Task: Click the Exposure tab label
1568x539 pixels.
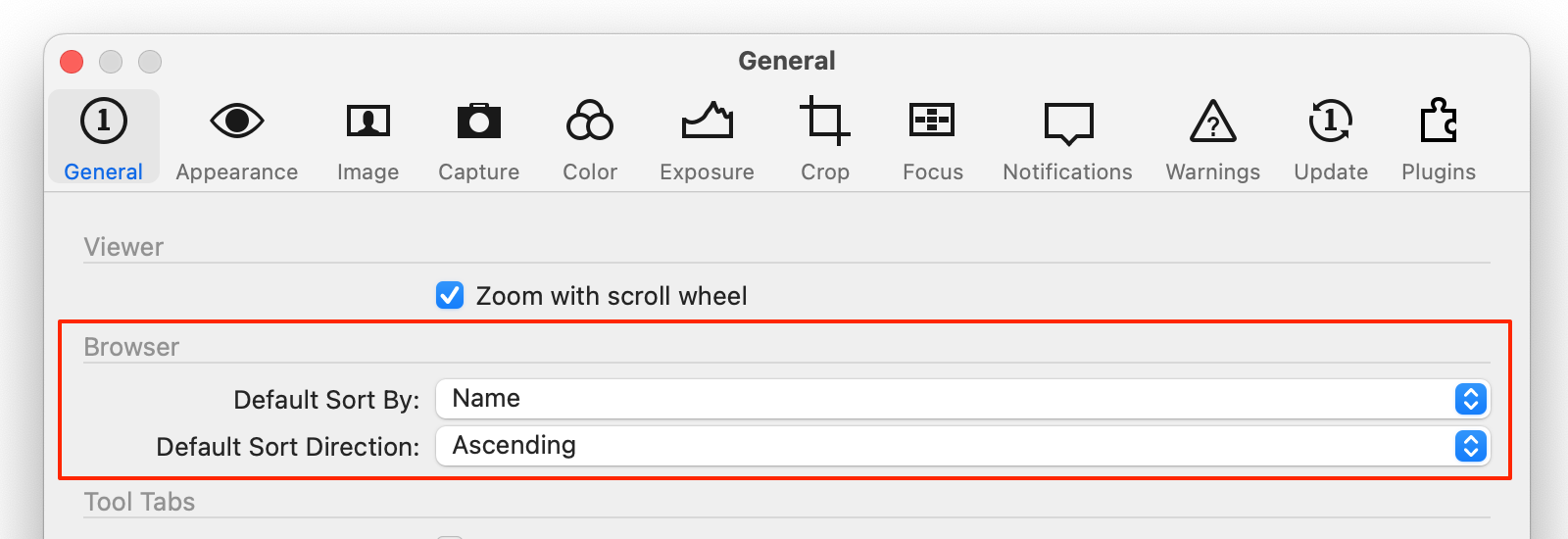Action: (x=707, y=172)
